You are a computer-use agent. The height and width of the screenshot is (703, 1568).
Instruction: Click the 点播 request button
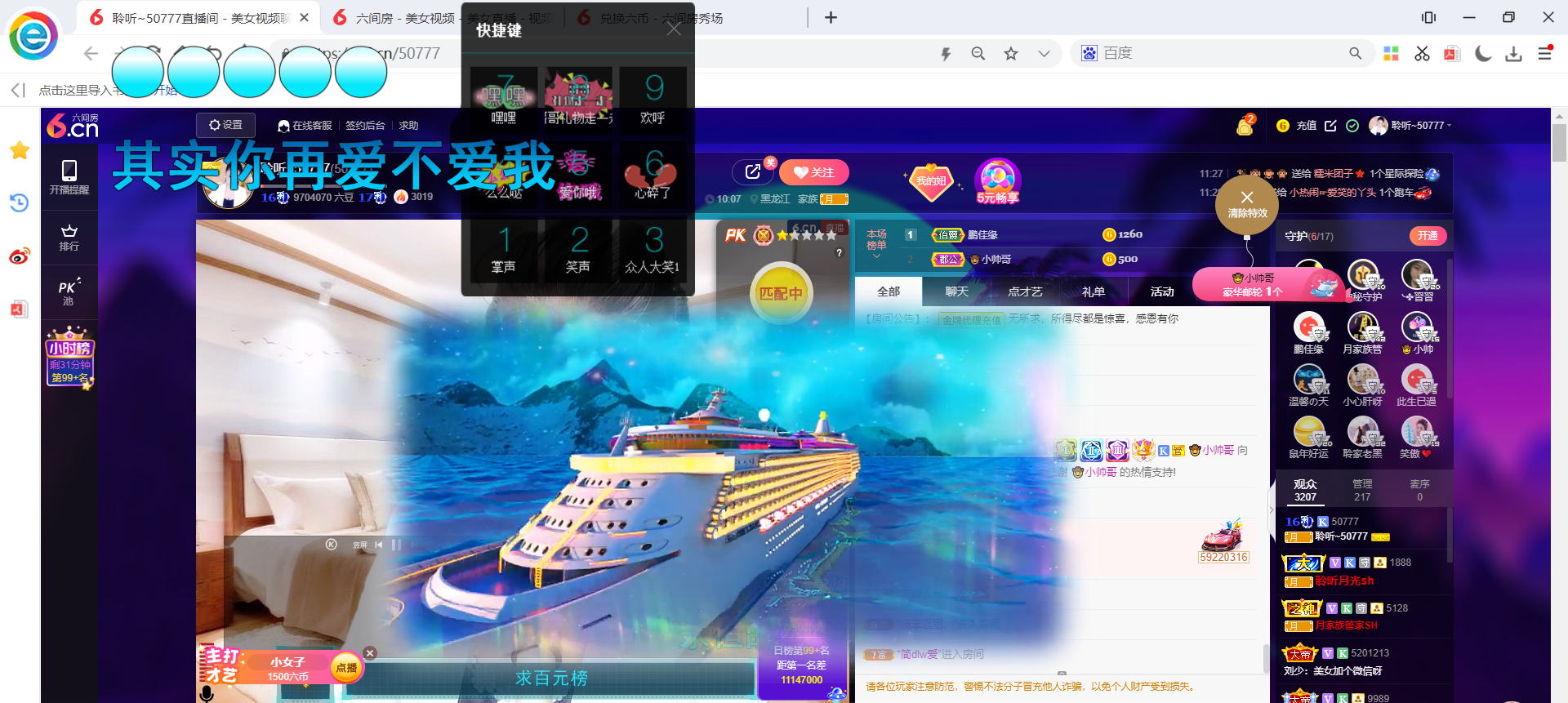[x=346, y=668]
